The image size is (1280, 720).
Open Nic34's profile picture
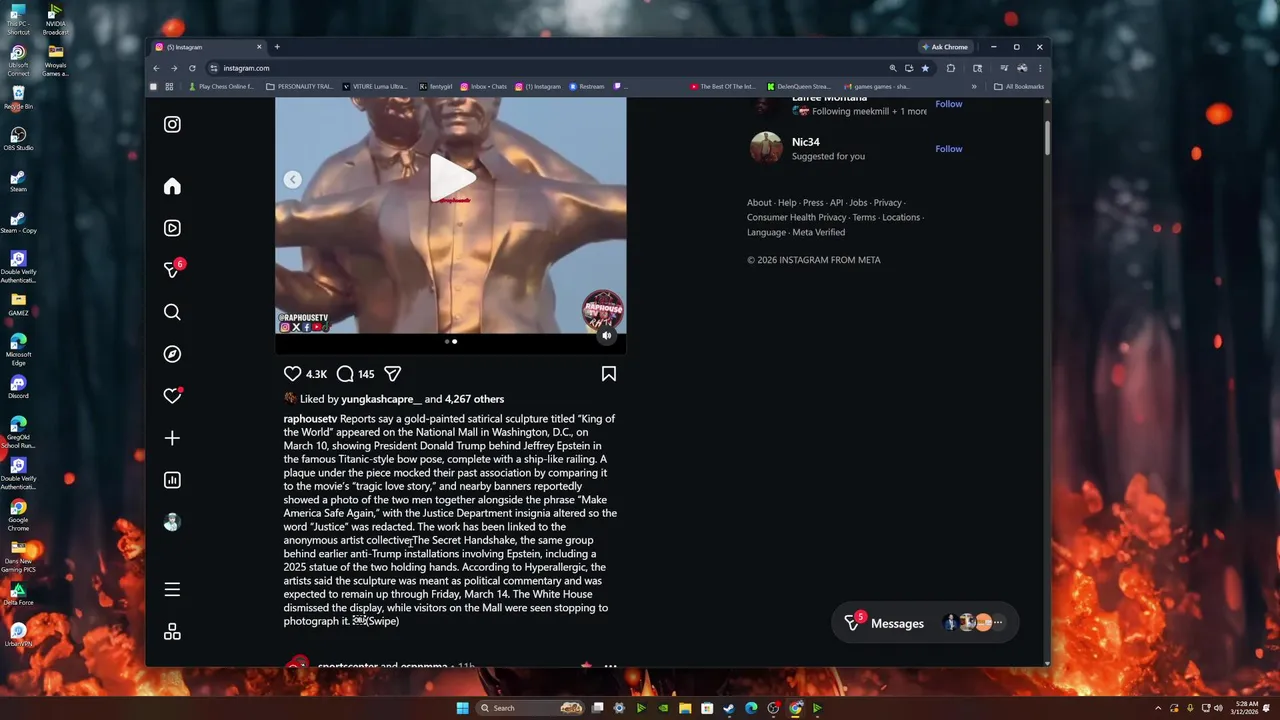(x=766, y=148)
